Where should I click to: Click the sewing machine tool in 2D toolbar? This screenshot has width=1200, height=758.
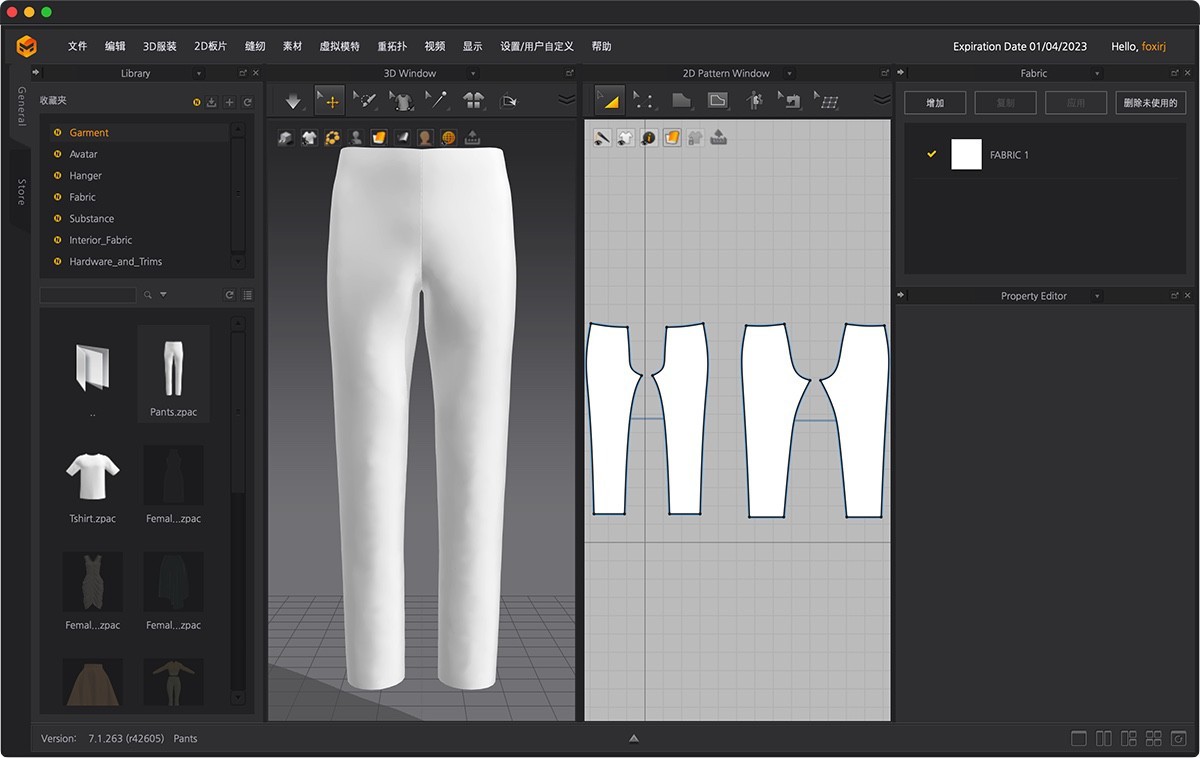click(790, 101)
